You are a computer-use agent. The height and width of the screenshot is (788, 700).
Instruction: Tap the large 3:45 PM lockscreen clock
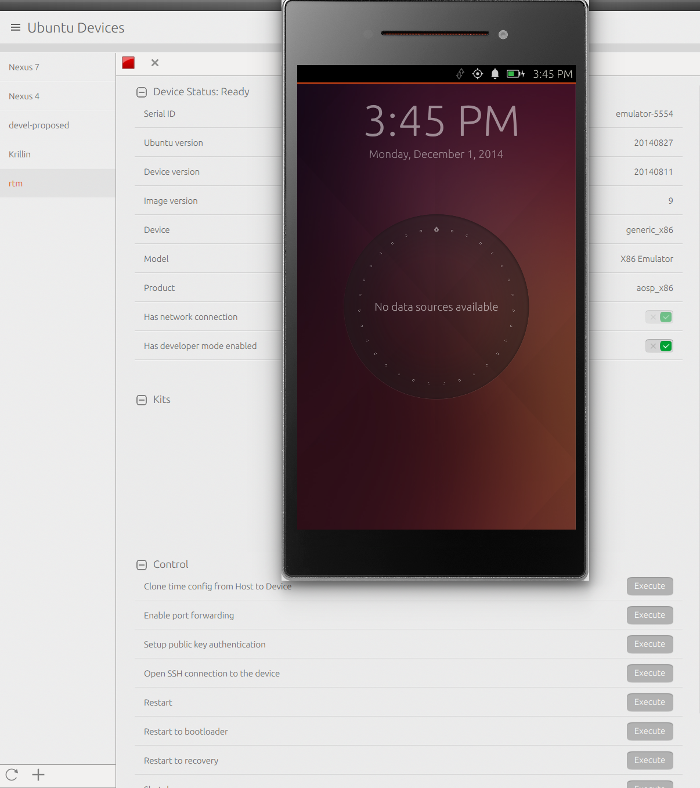441,121
